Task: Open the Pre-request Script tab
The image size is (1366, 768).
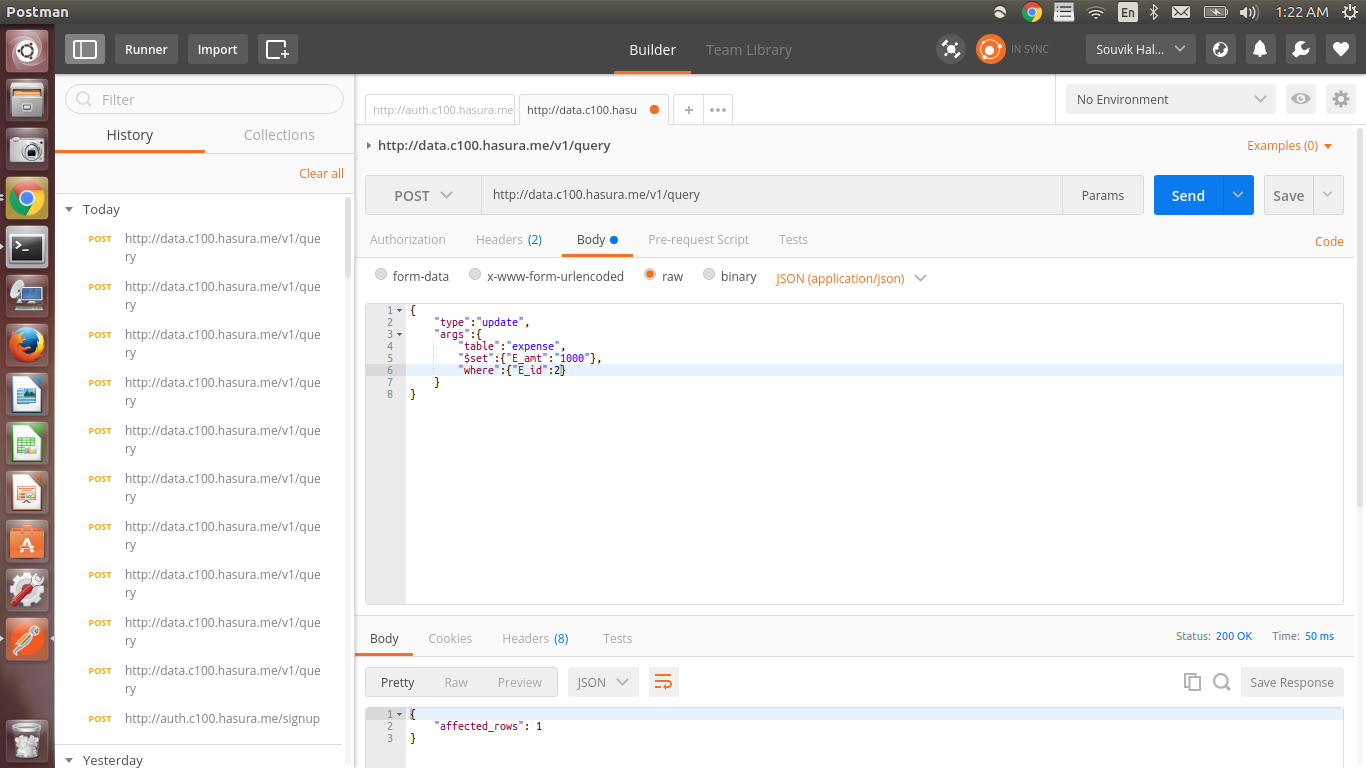Action: [698, 239]
